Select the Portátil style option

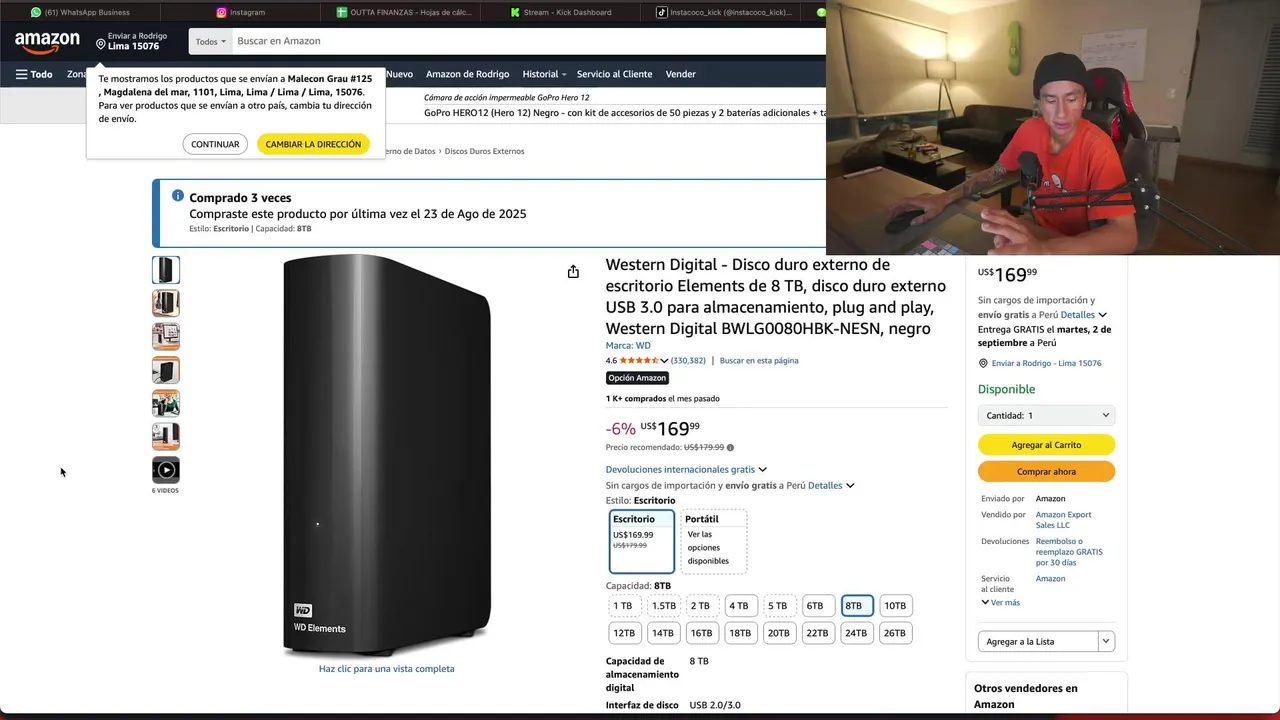click(x=714, y=541)
